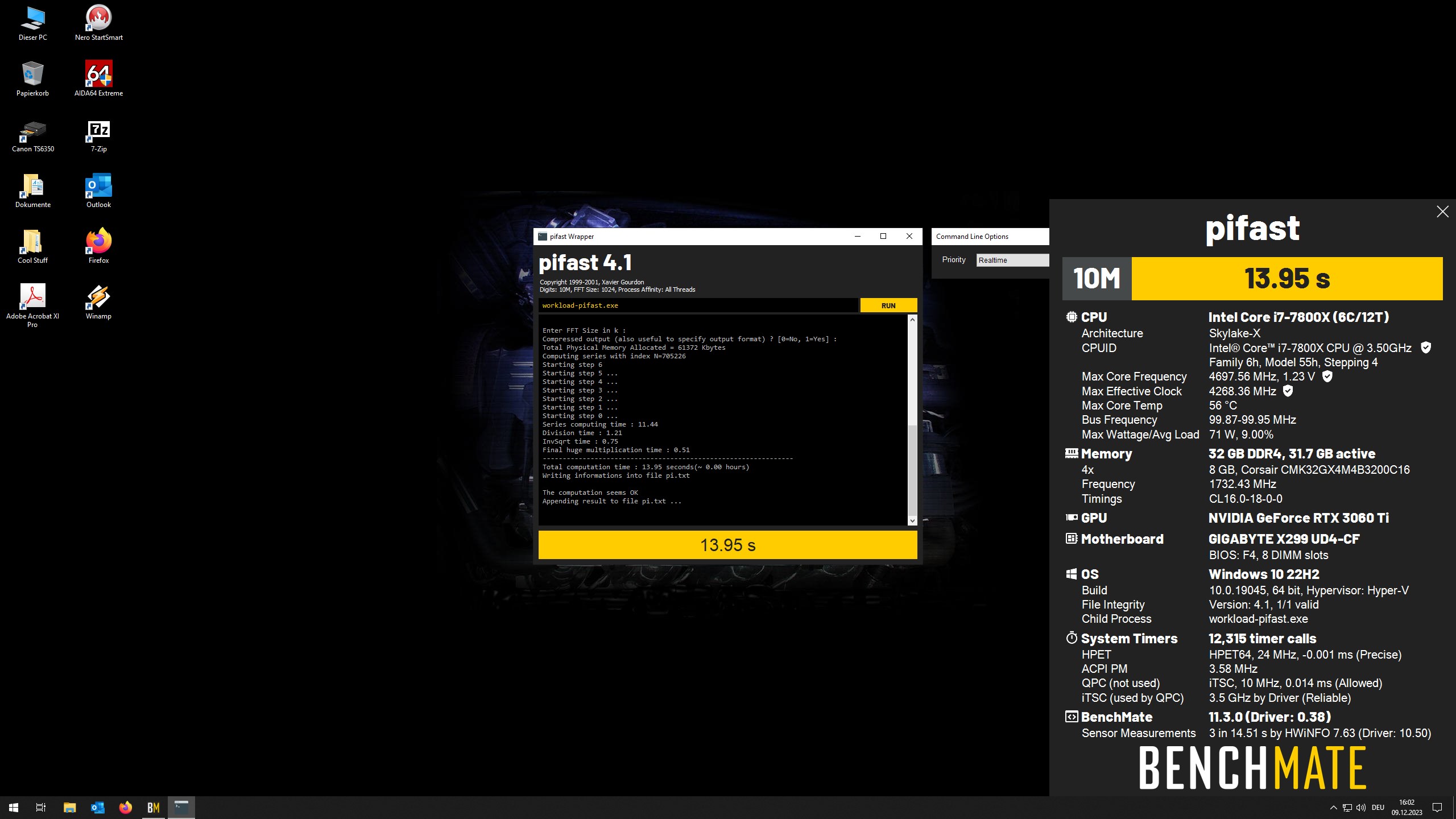Image resolution: width=1456 pixels, height=819 pixels.
Task: Open Dokumente folder icon on desktop
Action: 32,191
